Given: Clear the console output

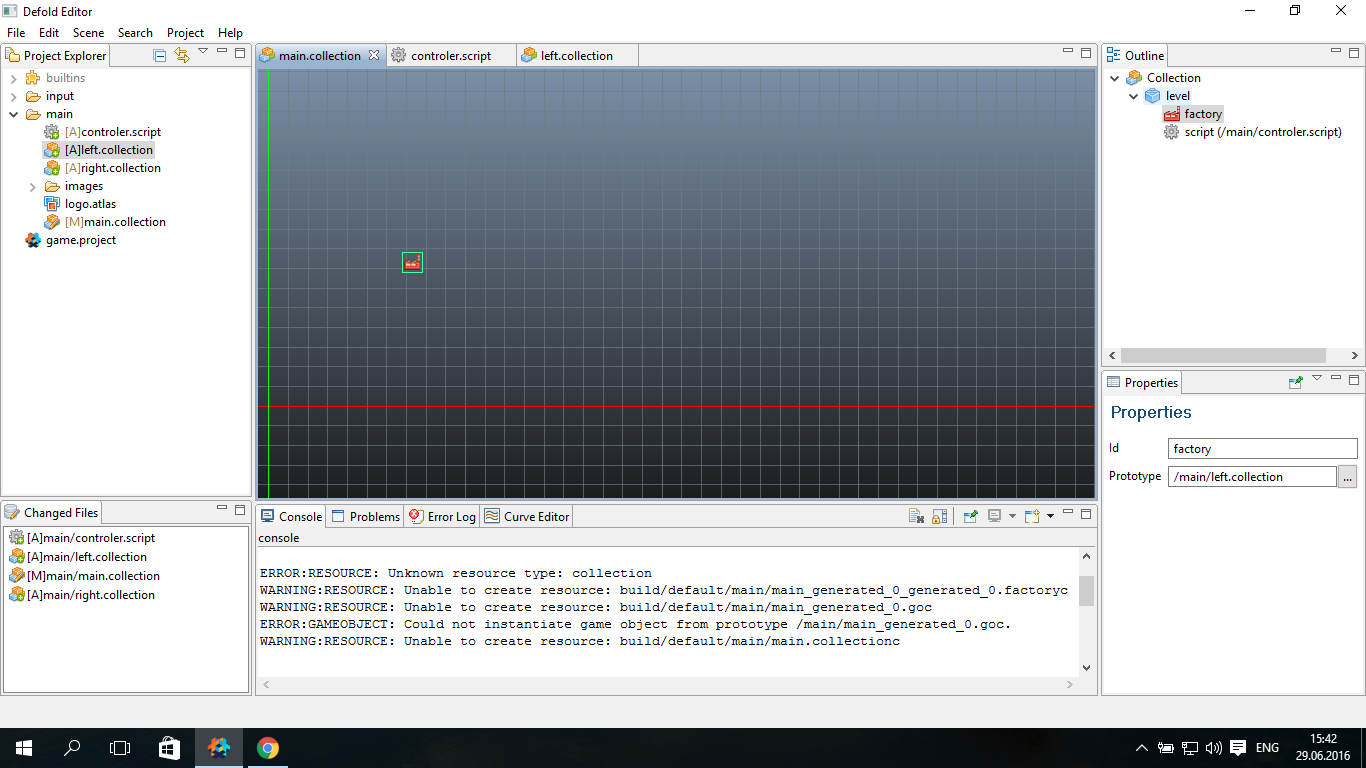Looking at the screenshot, I should tap(916, 516).
